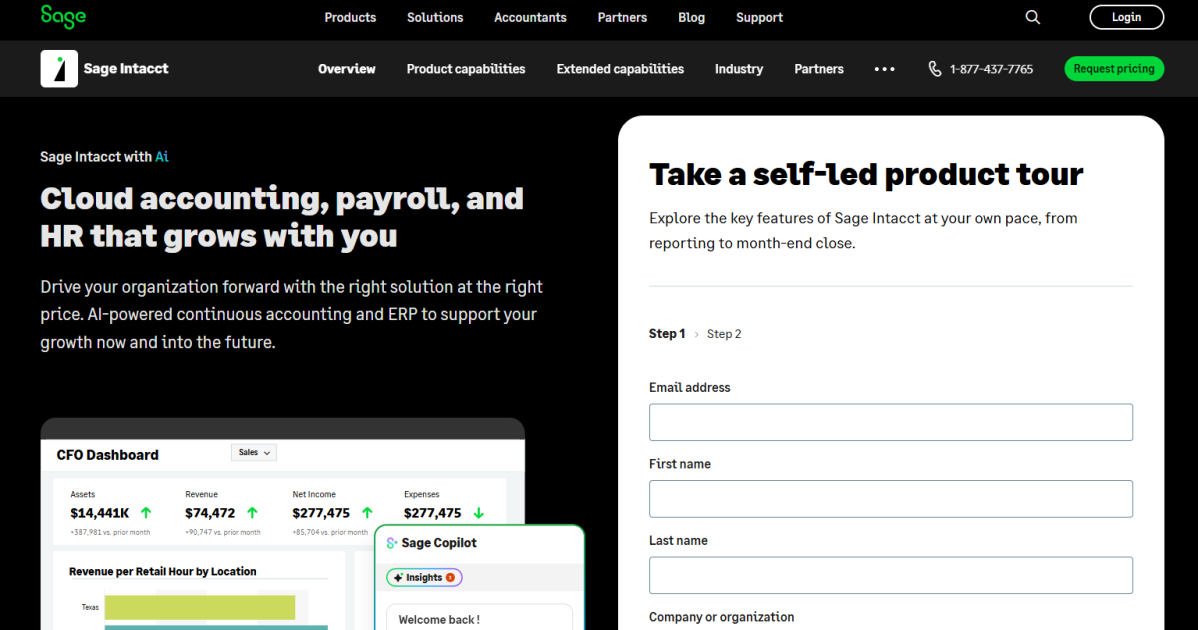Select the Industry tab
This screenshot has height=630, width=1198.
[x=739, y=69]
